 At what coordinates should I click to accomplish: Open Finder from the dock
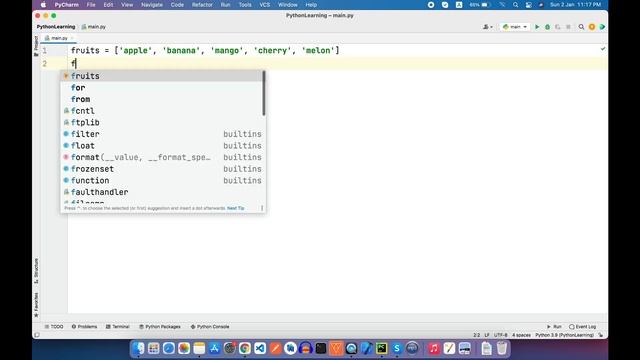coord(138,348)
